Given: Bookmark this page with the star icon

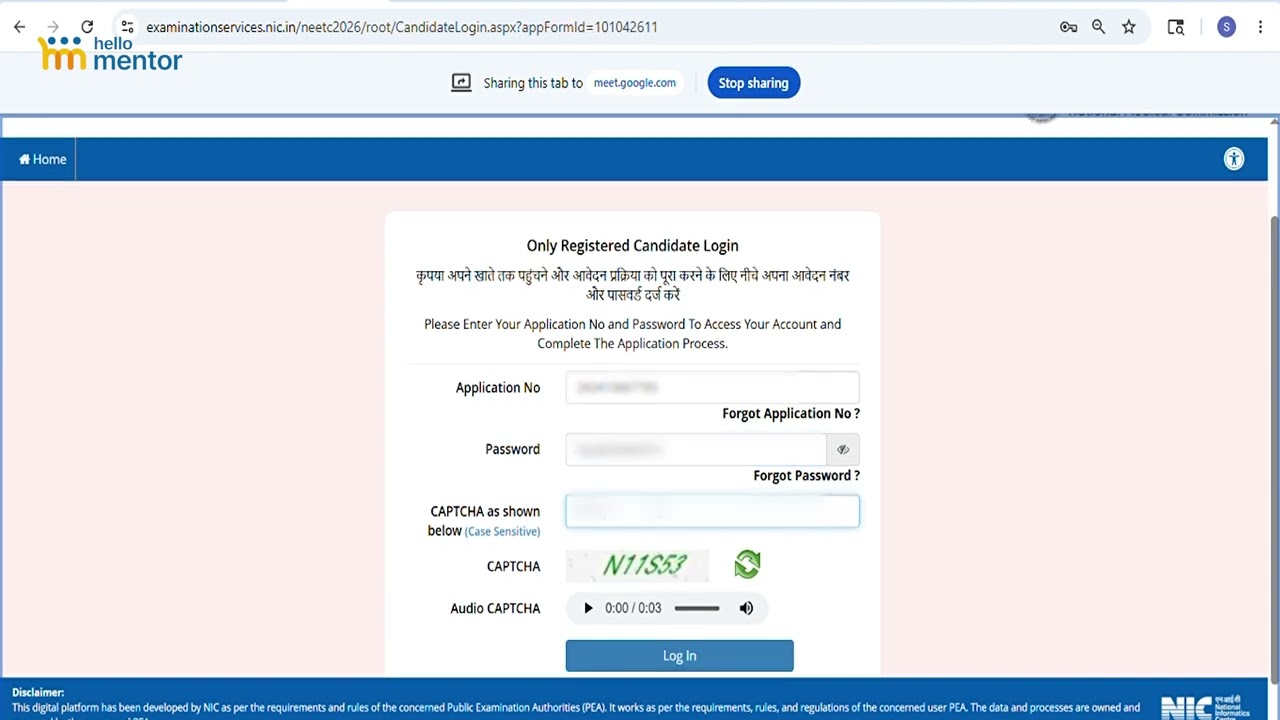Looking at the screenshot, I should point(1129,27).
